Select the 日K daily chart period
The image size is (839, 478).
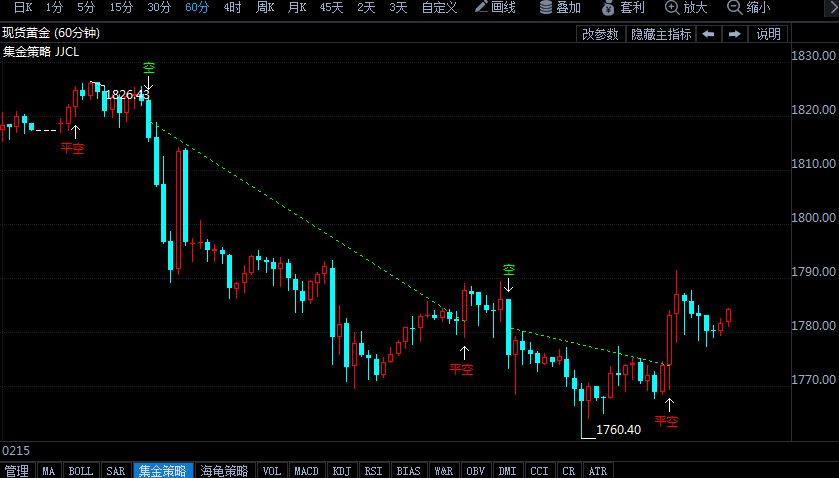click(x=23, y=7)
